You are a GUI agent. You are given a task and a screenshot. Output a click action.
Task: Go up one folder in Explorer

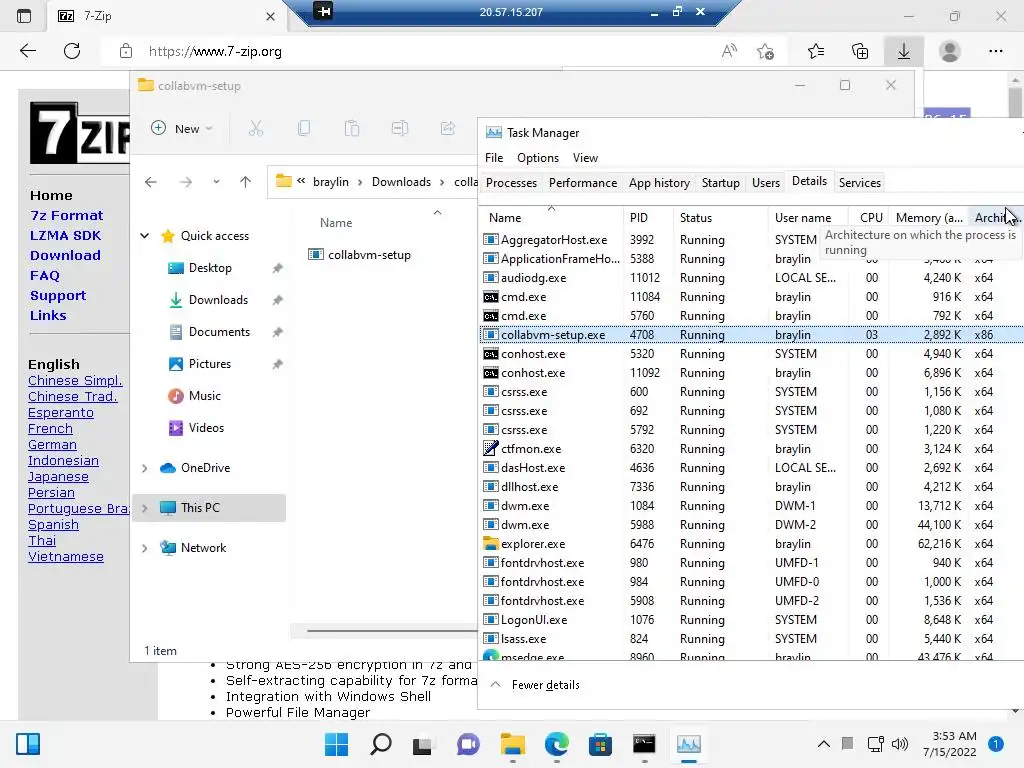pos(246,182)
